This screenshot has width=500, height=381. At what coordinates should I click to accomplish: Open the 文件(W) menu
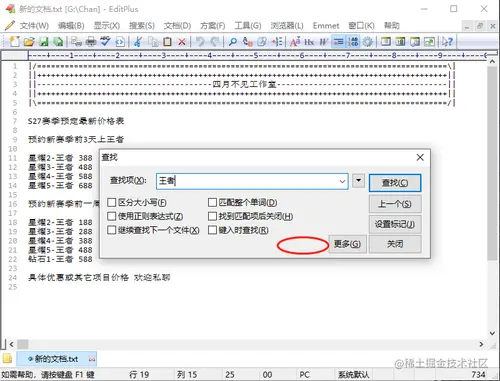pyautogui.click(x=34, y=26)
